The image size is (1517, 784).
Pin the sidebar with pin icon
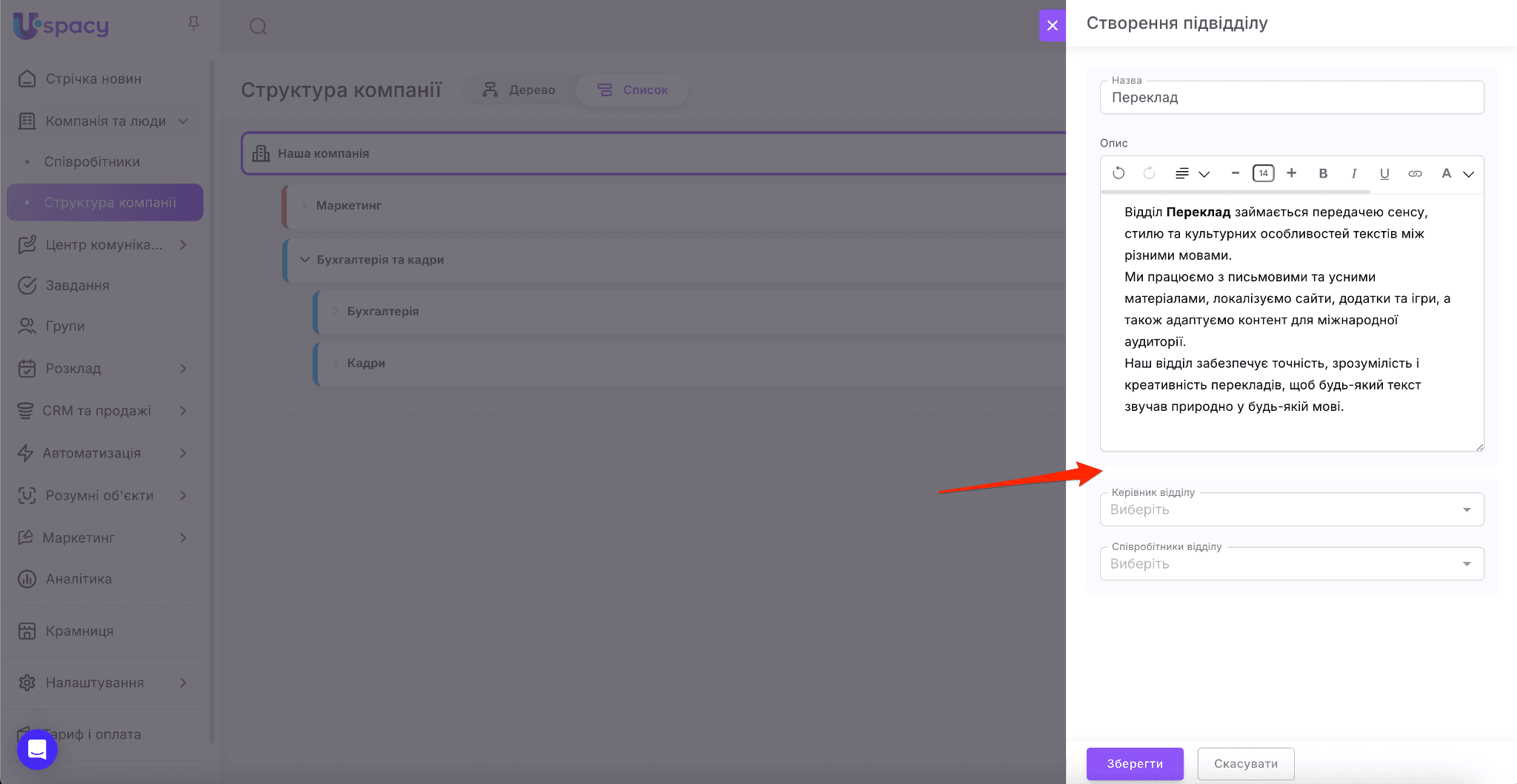193,24
